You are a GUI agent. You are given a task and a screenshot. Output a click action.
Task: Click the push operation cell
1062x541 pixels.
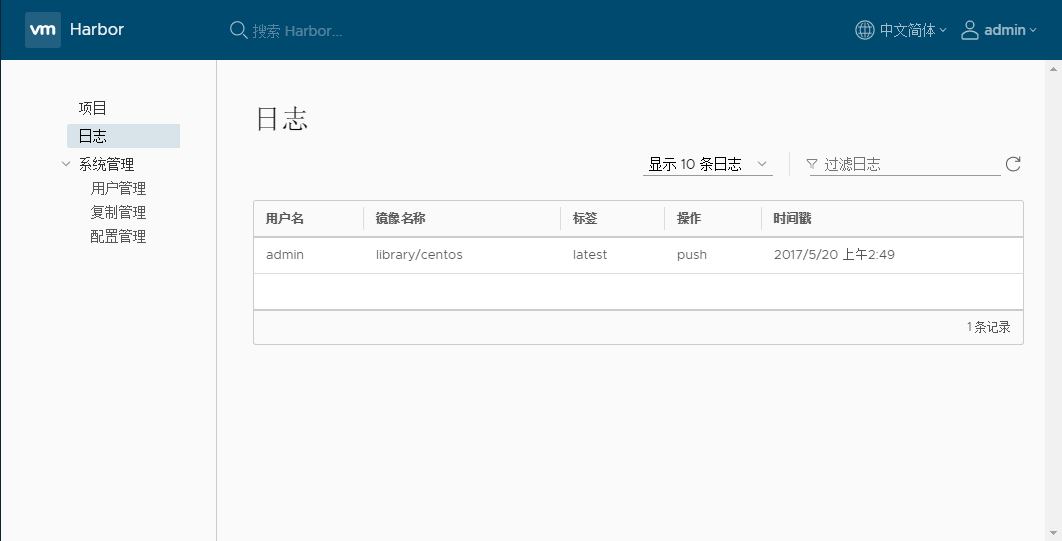[x=692, y=255]
